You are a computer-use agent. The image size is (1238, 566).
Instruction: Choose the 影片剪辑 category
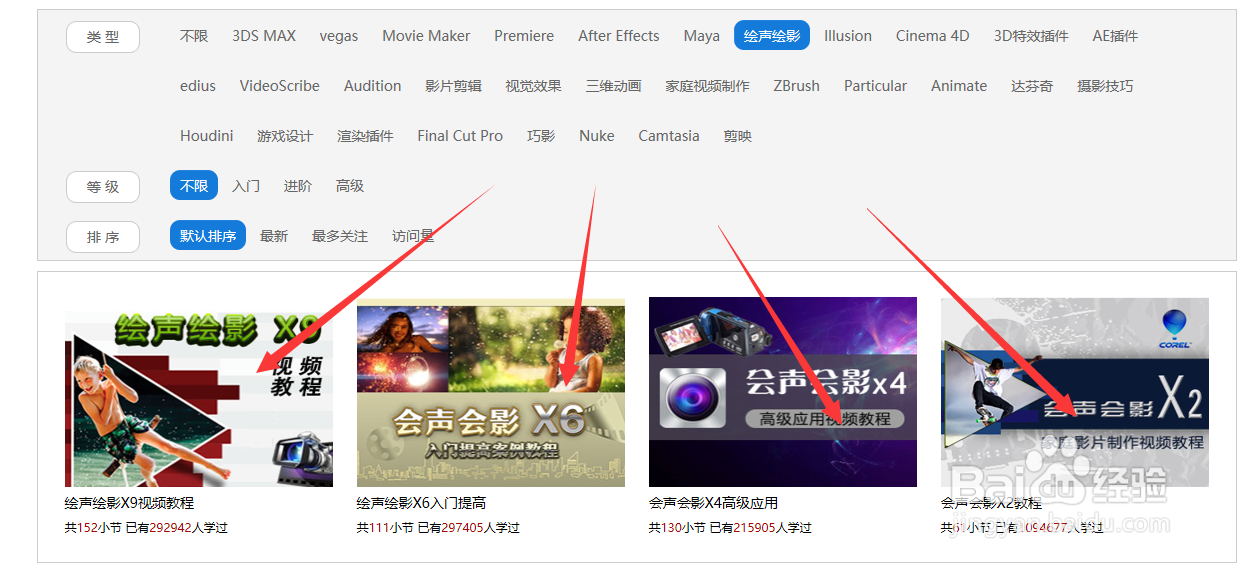pyautogui.click(x=454, y=86)
